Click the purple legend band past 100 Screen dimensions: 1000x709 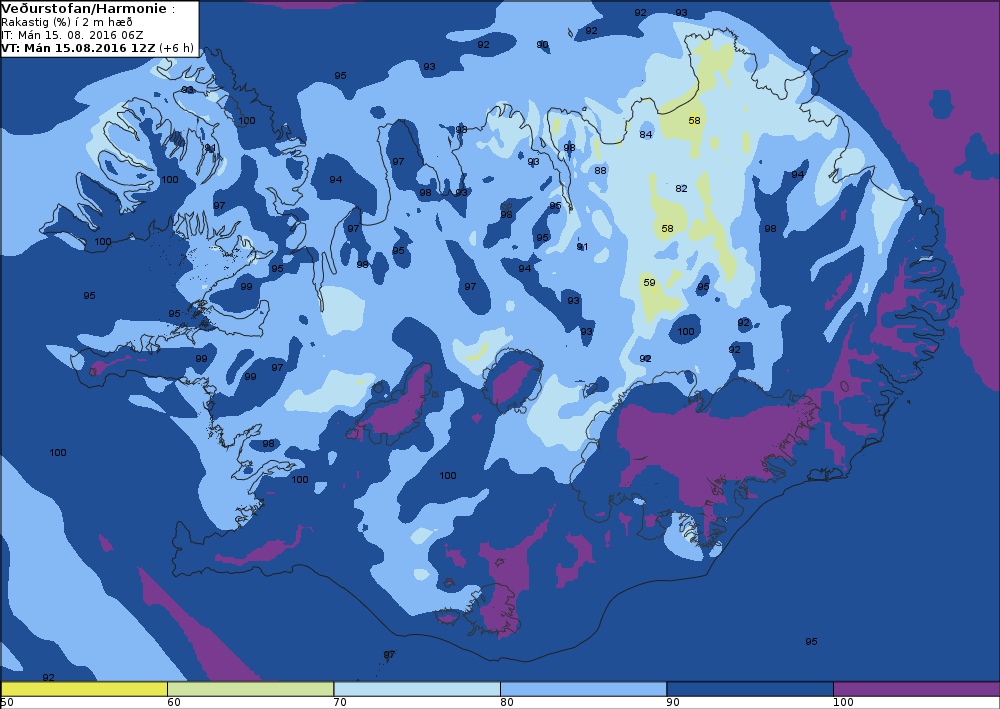(916, 689)
